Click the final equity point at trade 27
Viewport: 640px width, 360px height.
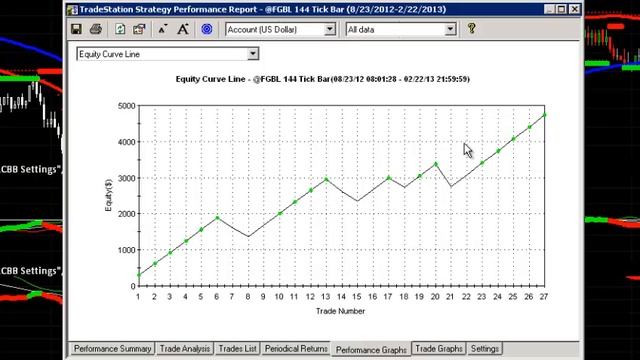pyautogui.click(x=544, y=115)
